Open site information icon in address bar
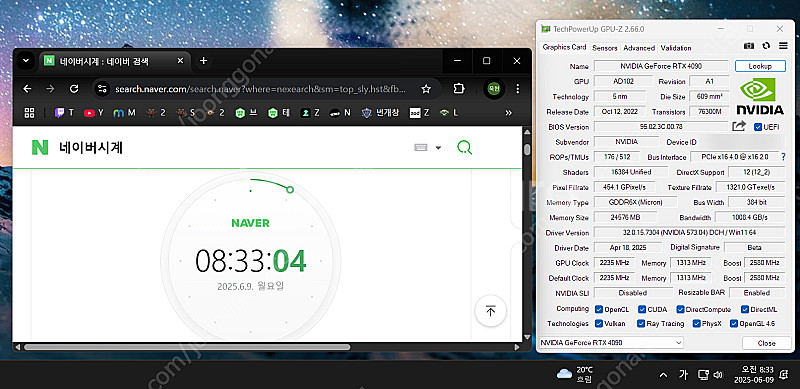This screenshot has height=389, width=800. (102, 89)
